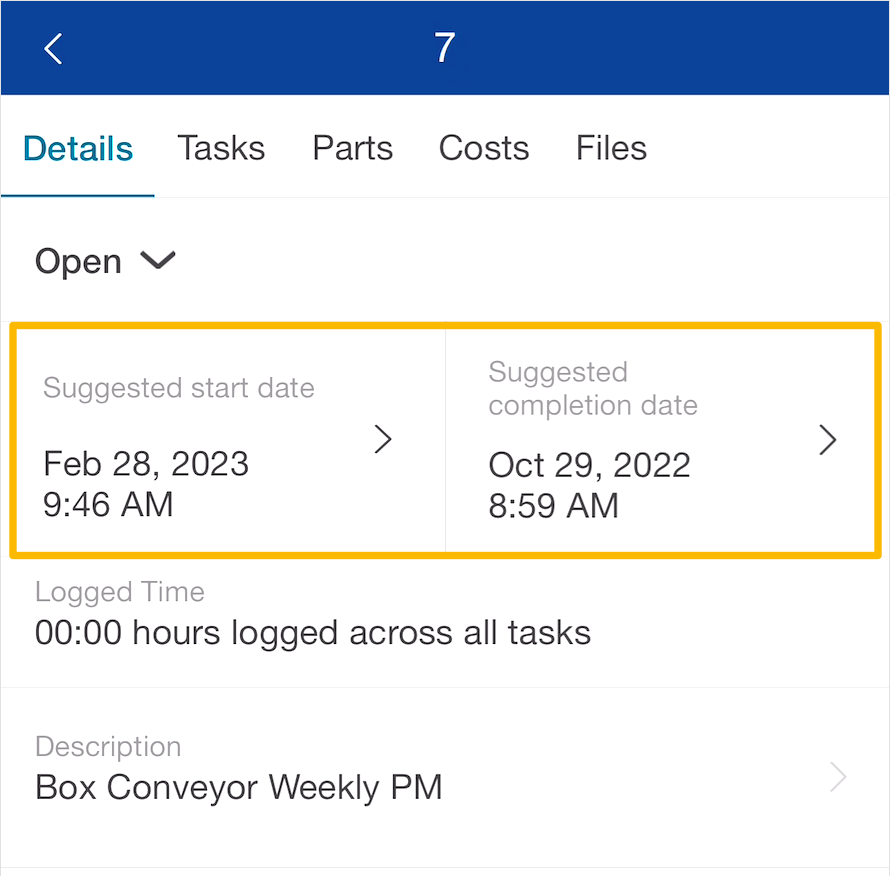890x876 pixels.
Task: Expand the completion date arrow chevron
Action: click(x=828, y=440)
